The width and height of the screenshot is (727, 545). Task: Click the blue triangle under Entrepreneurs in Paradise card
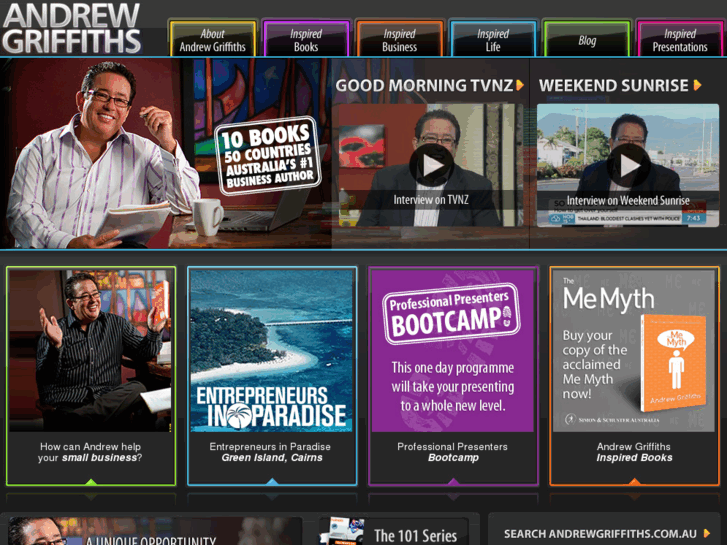pyautogui.click(x=272, y=482)
